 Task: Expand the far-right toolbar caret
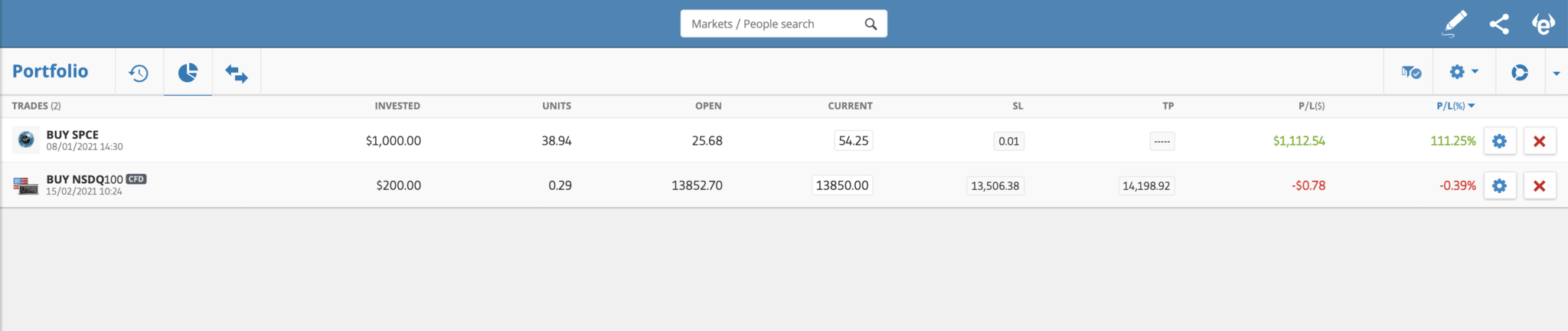pos(1557,74)
